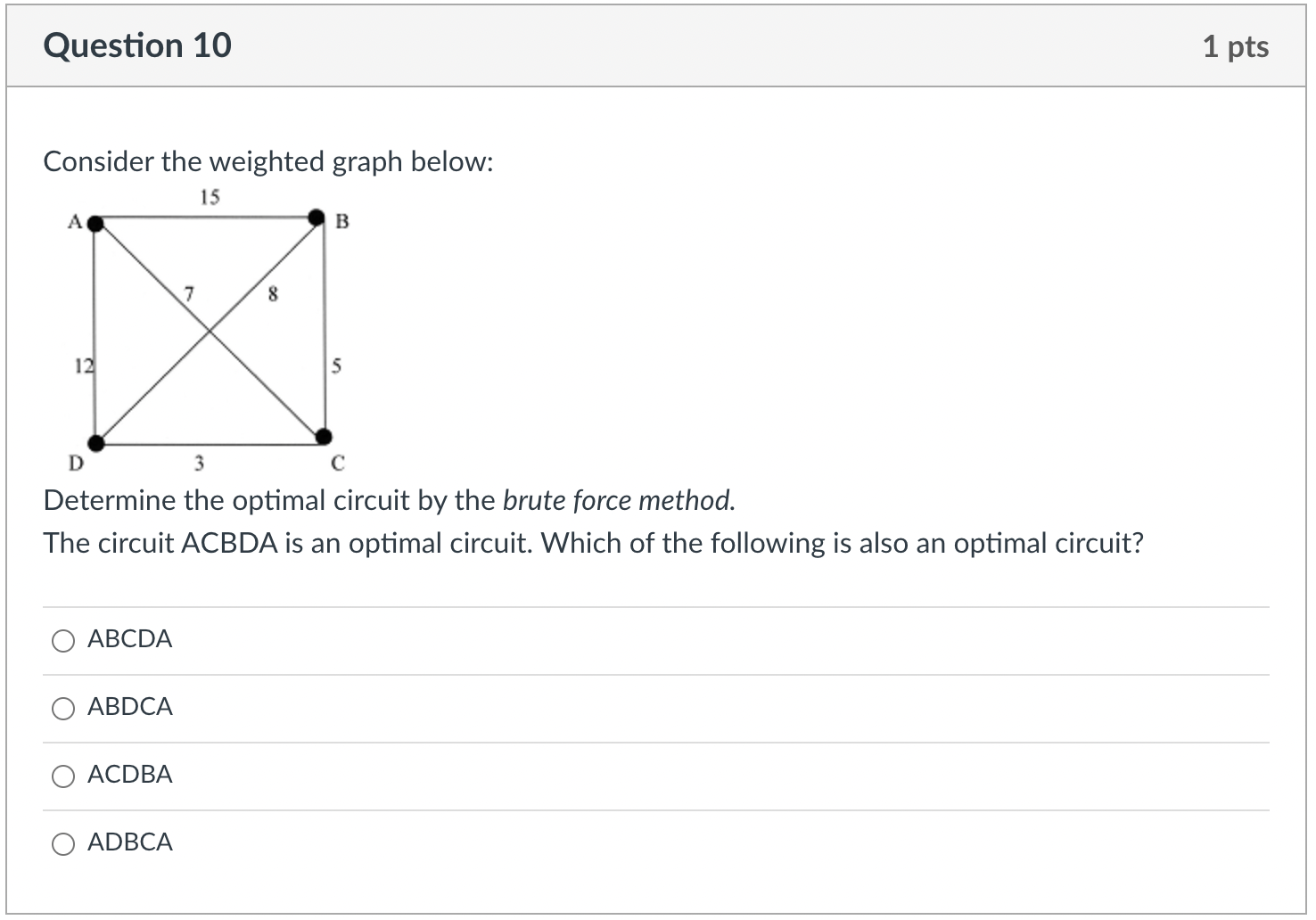
Task: Click the diagonal edge labeled 7
Action: (190, 292)
